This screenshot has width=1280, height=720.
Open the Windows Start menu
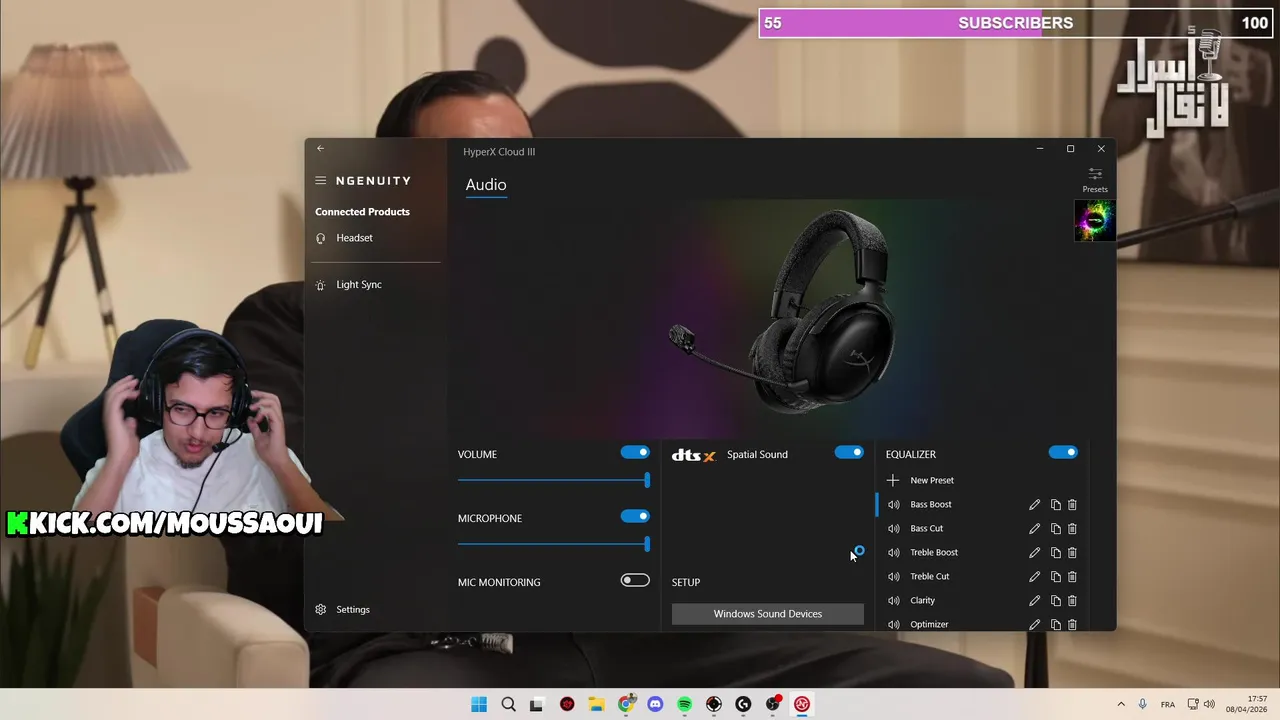(x=479, y=704)
